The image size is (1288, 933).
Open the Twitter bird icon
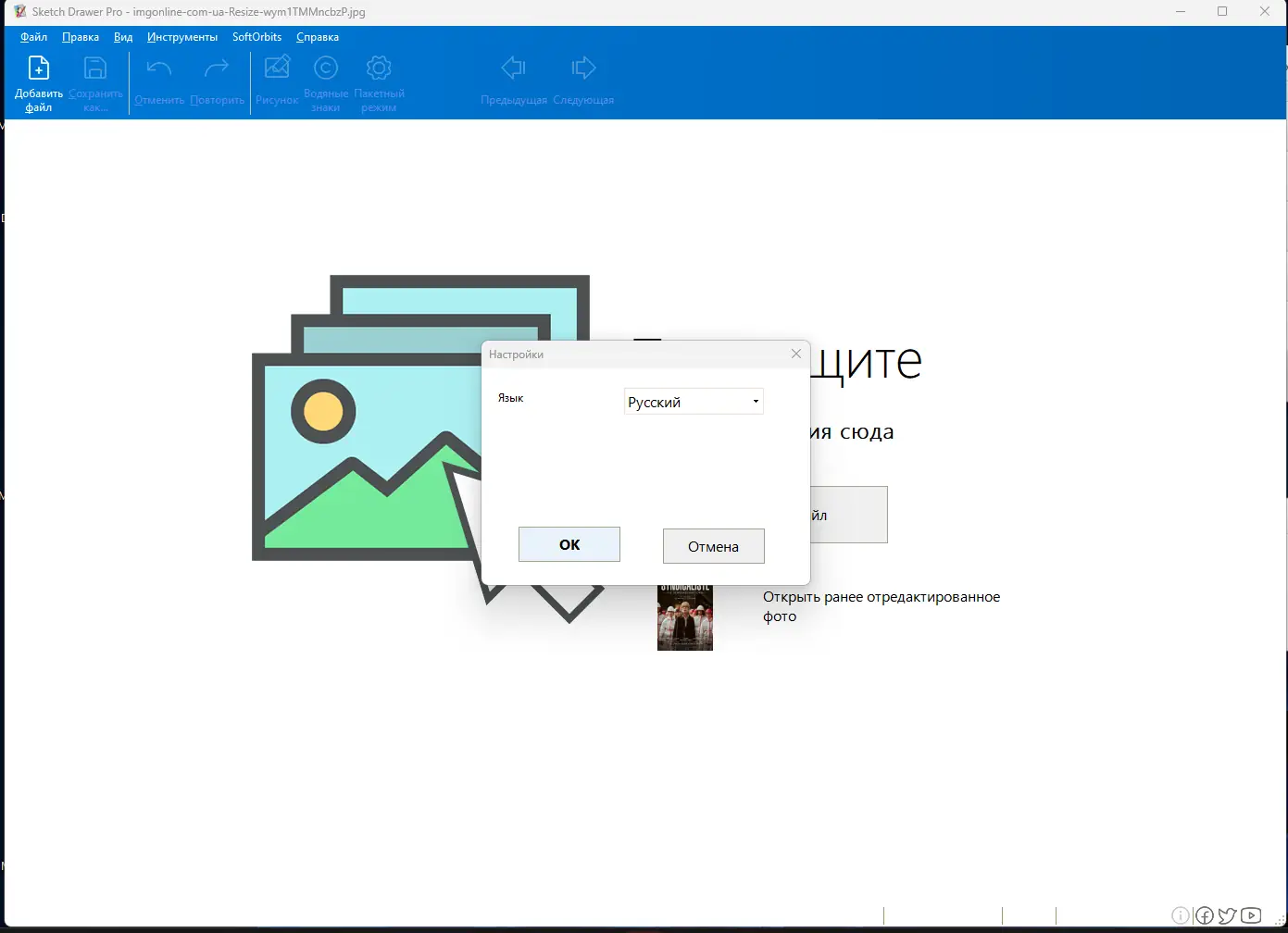(x=1228, y=915)
